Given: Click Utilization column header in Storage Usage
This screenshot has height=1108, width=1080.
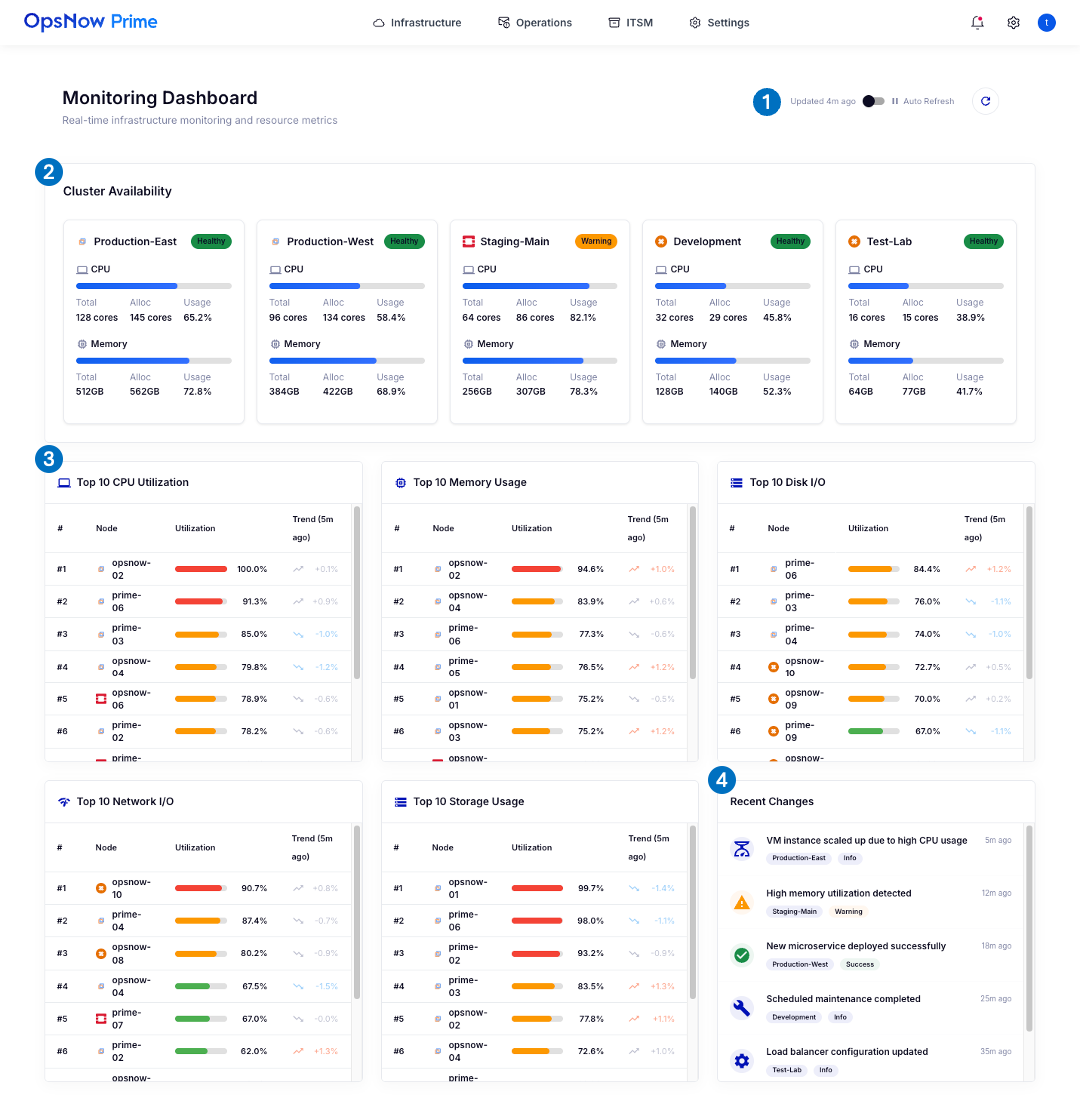Looking at the screenshot, I should (x=532, y=847).
